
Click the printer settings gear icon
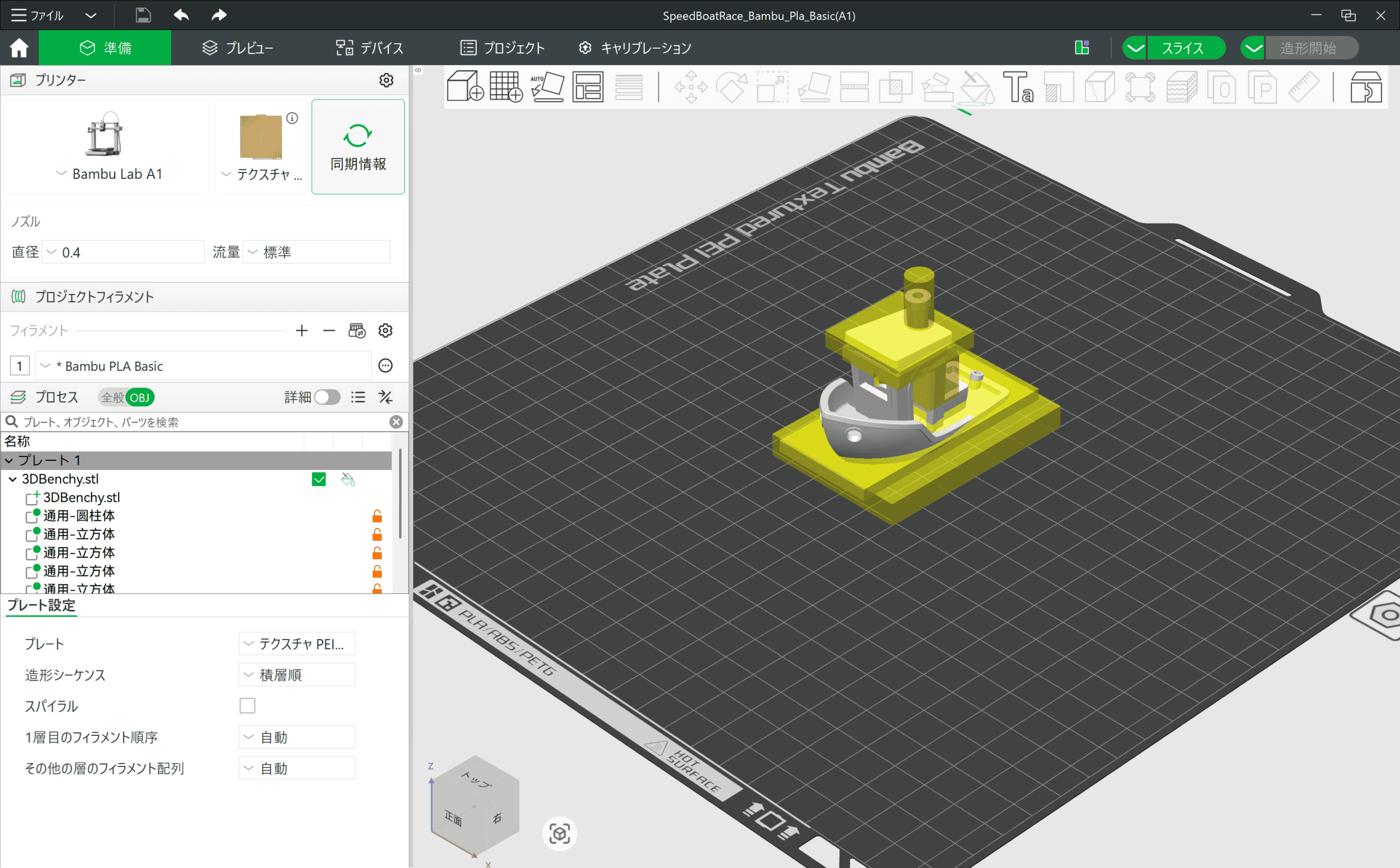click(x=386, y=80)
